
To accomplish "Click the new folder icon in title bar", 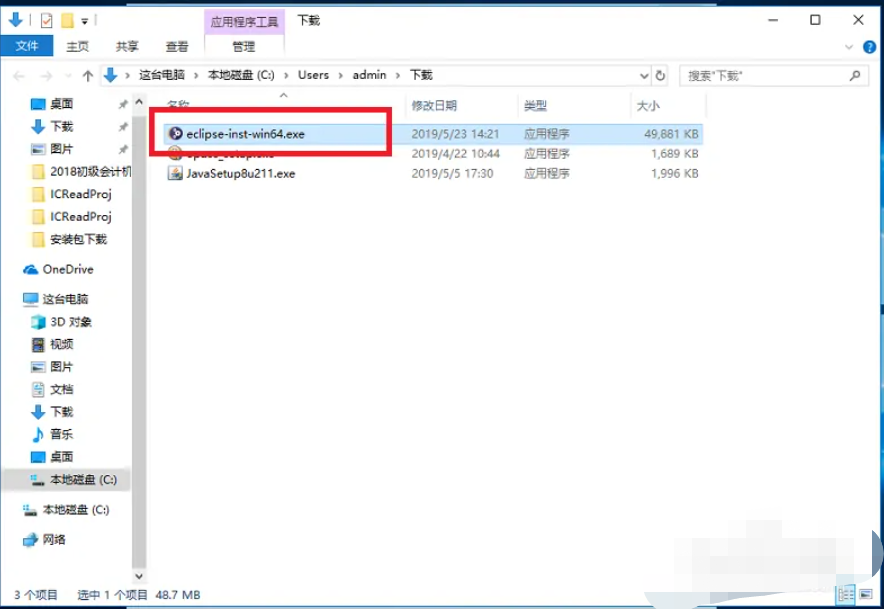I will coord(66,20).
